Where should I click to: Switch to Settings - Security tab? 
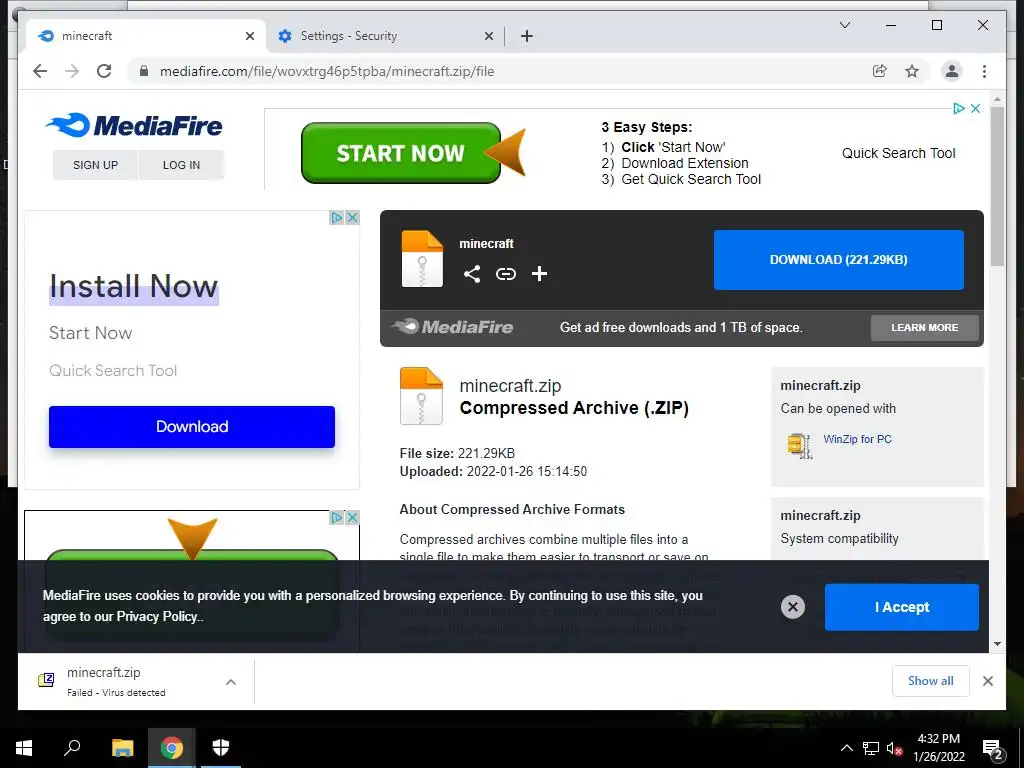385,36
